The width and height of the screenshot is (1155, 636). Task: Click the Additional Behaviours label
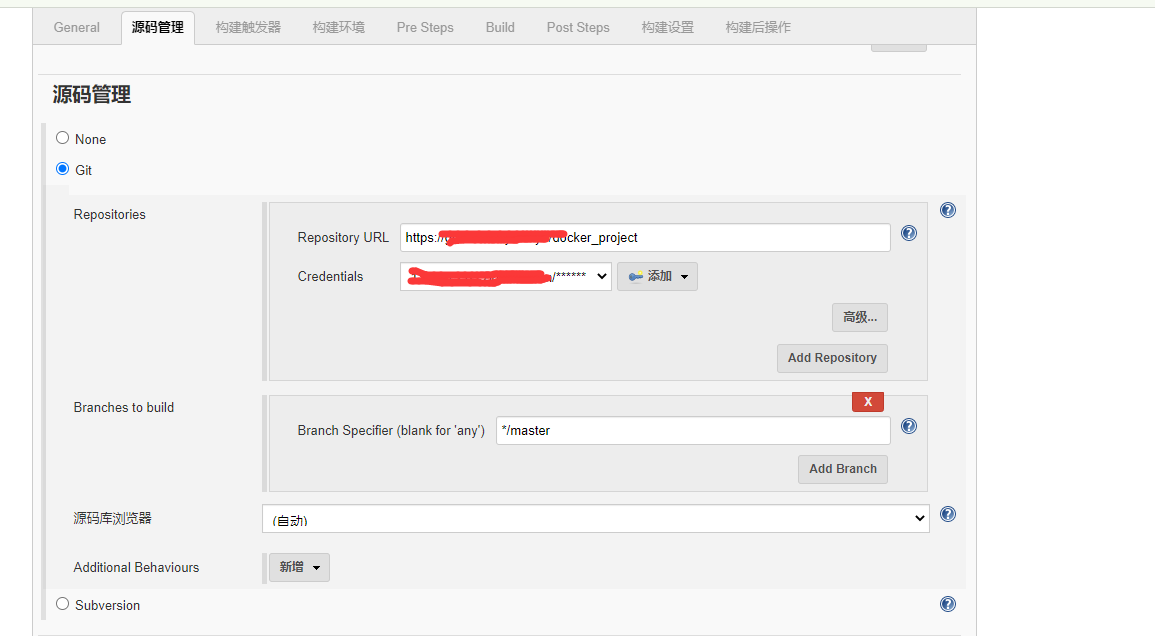click(x=136, y=567)
